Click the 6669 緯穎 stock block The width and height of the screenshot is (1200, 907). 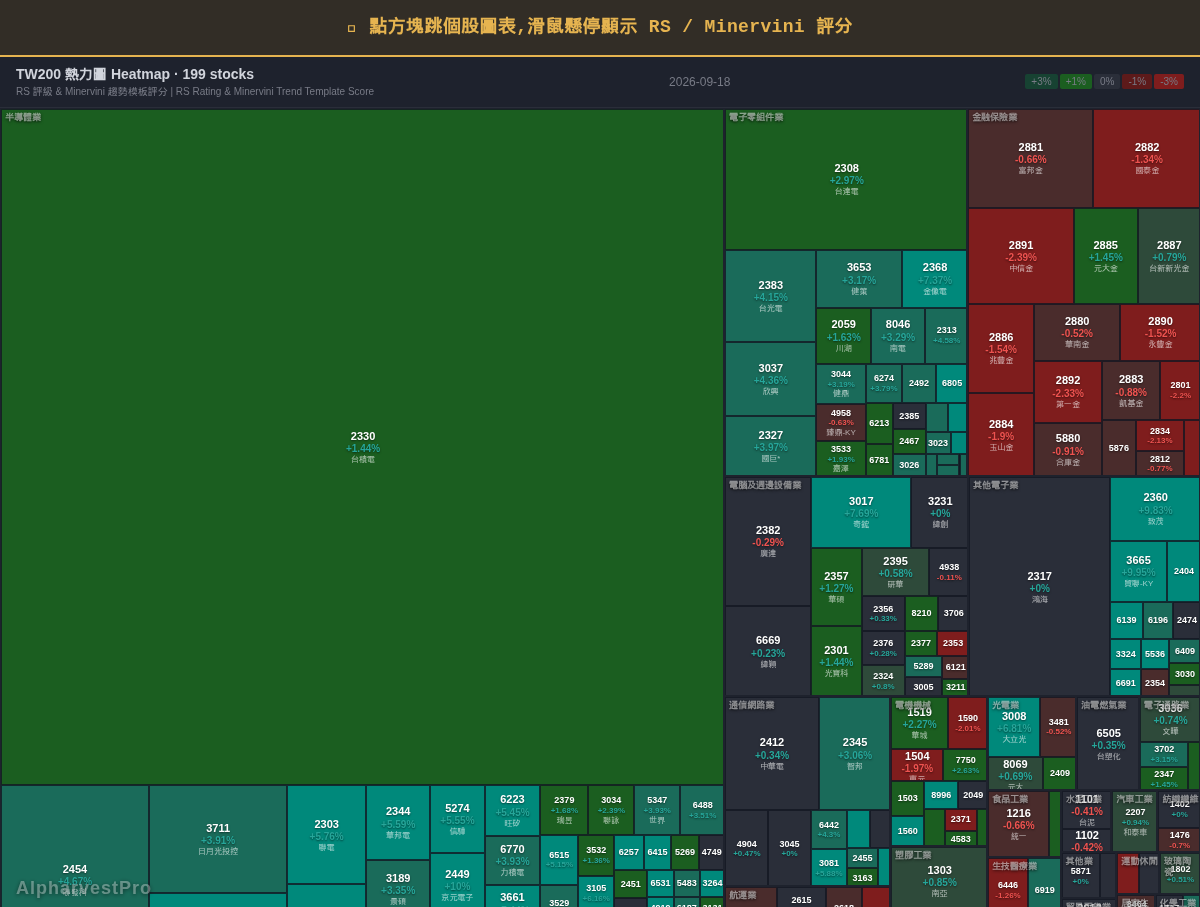[x=768, y=651]
